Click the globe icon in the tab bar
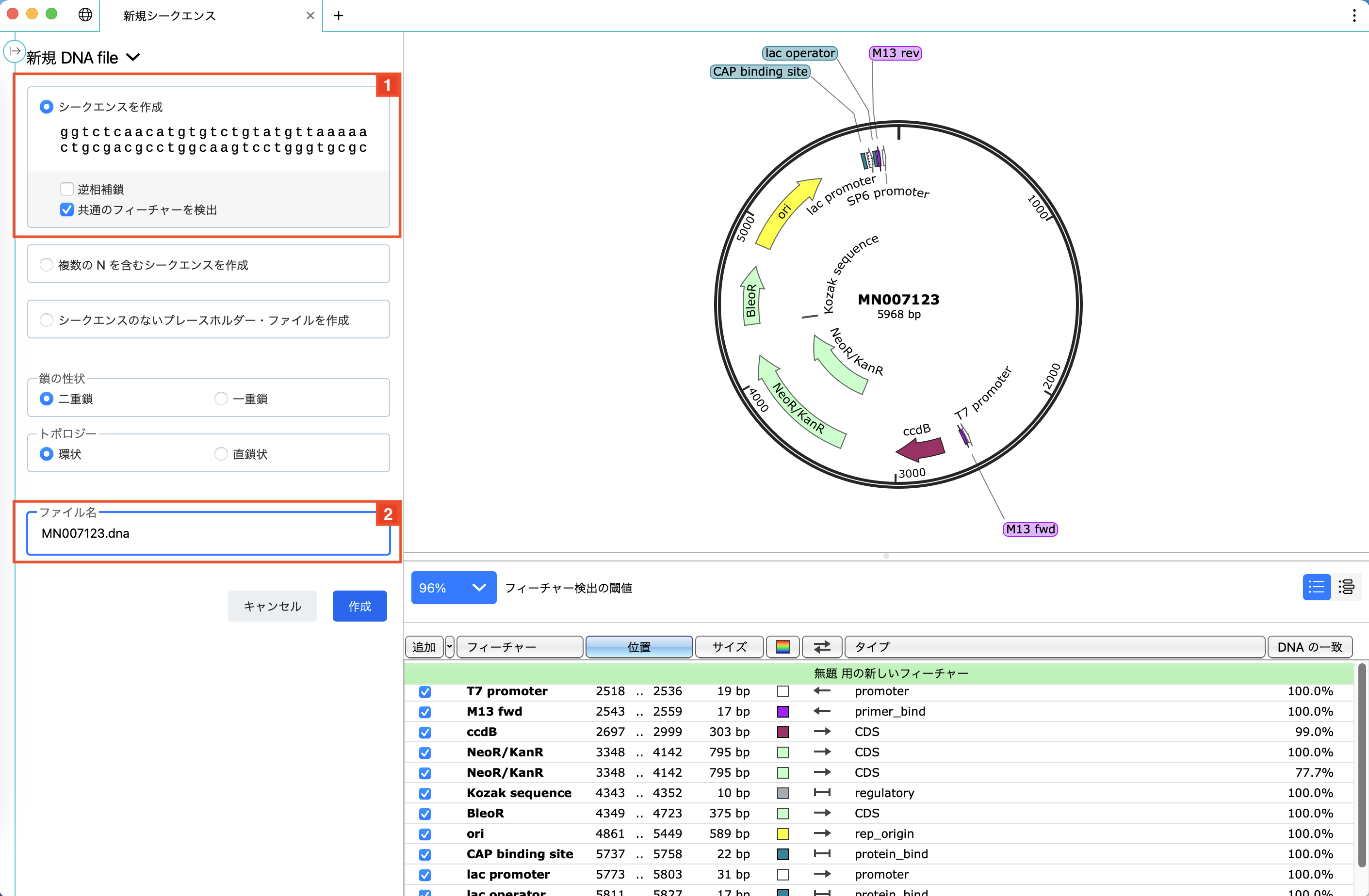Viewport: 1369px width, 896px height. pyautogui.click(x=85, y=15)
